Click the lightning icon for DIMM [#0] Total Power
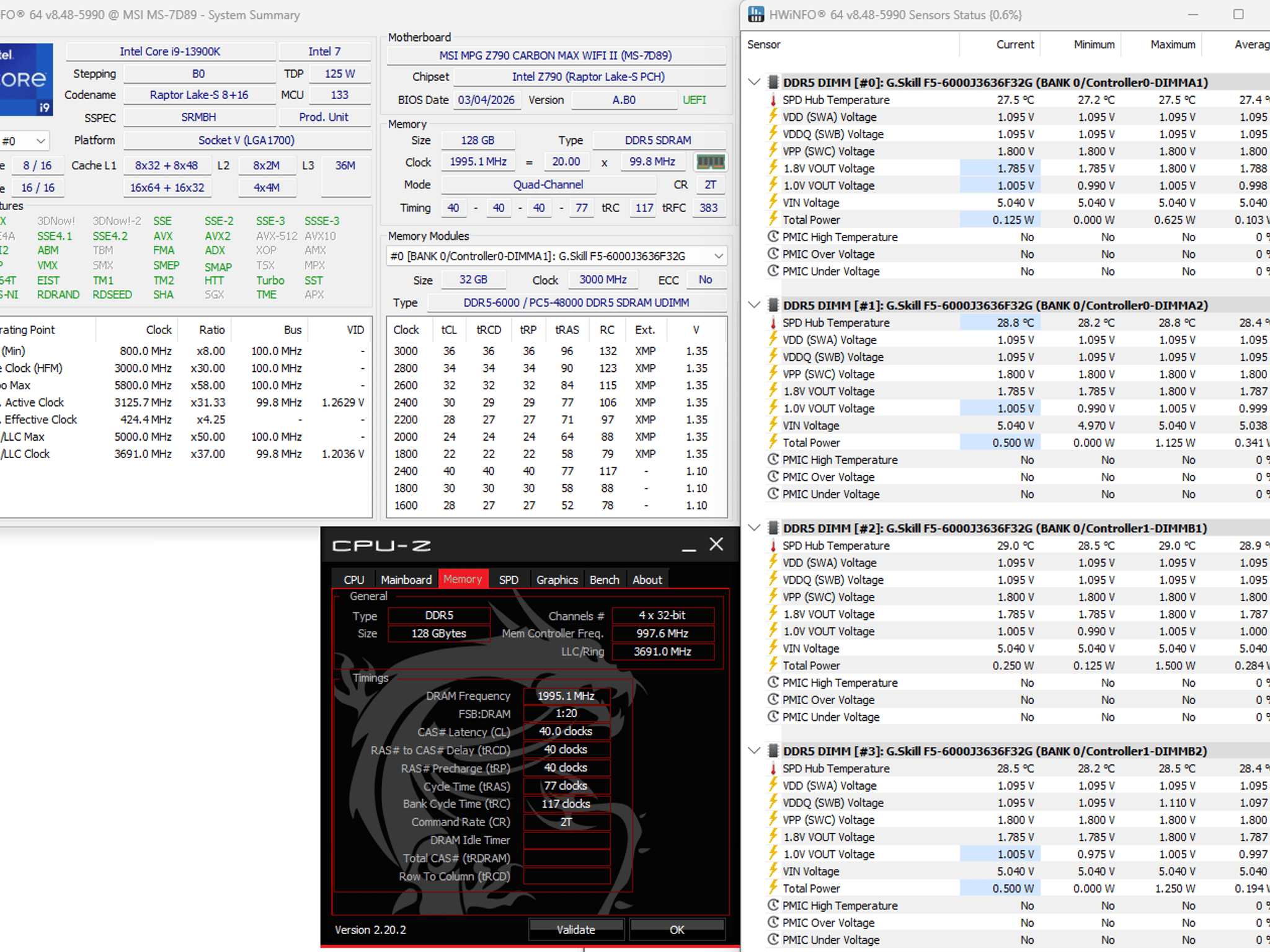Viewport: 1270px width, 952px height. coord(773,219)
